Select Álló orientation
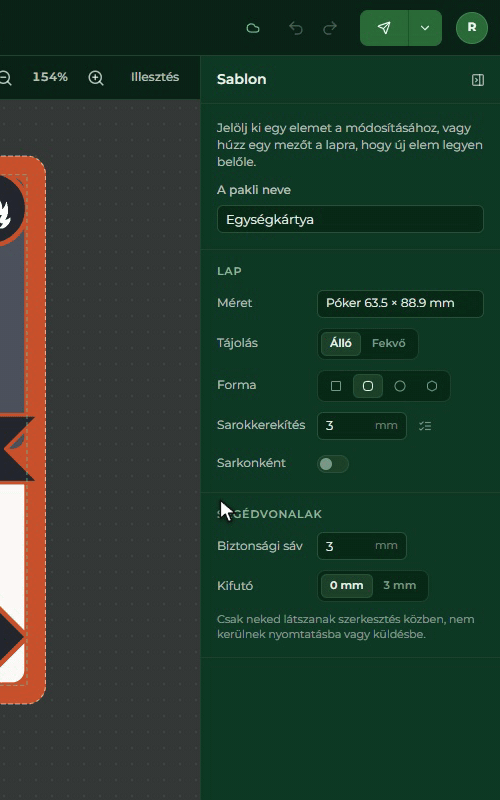This screenshot has height=800, width=500. pos(341,343)
